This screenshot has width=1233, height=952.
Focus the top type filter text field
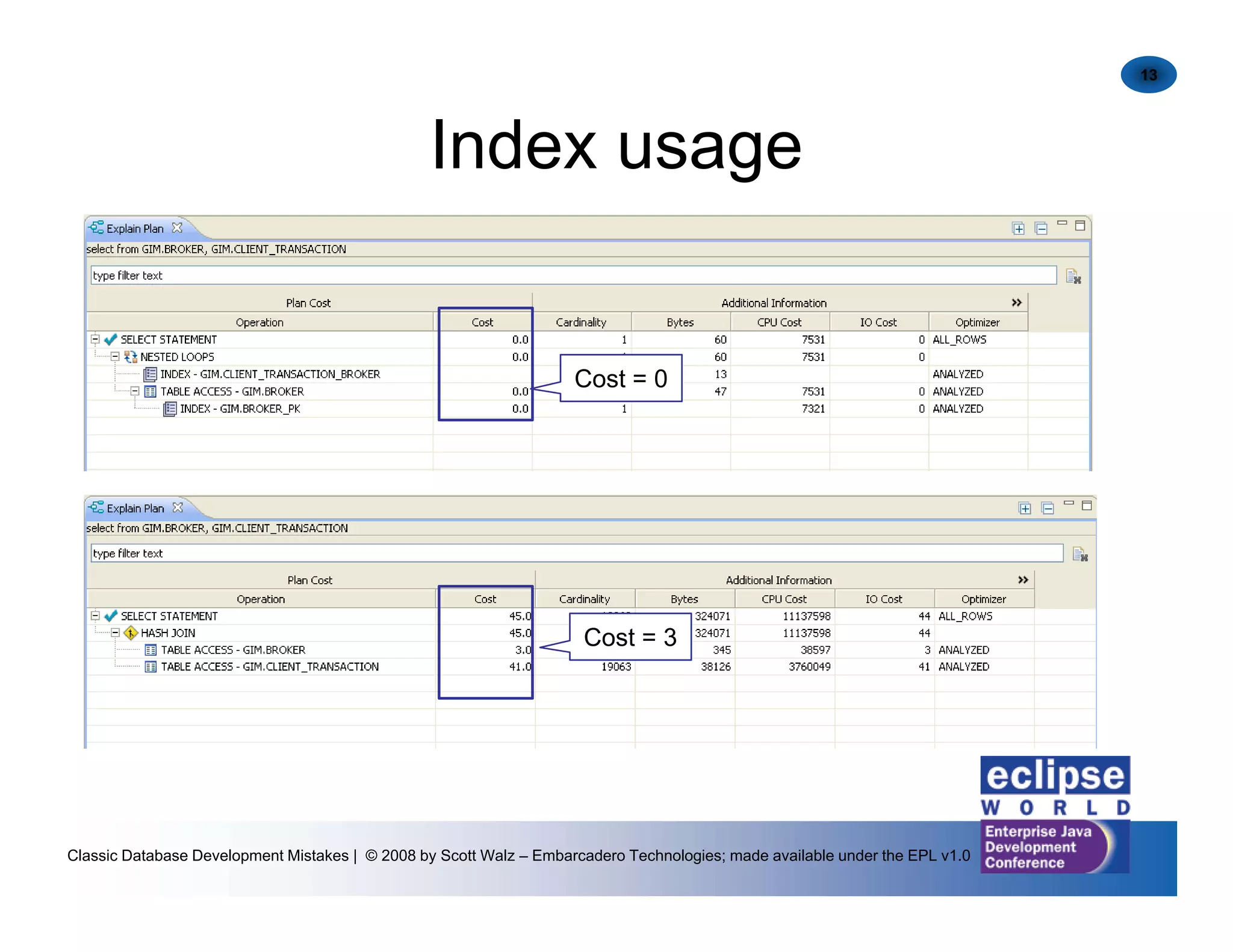573,276
